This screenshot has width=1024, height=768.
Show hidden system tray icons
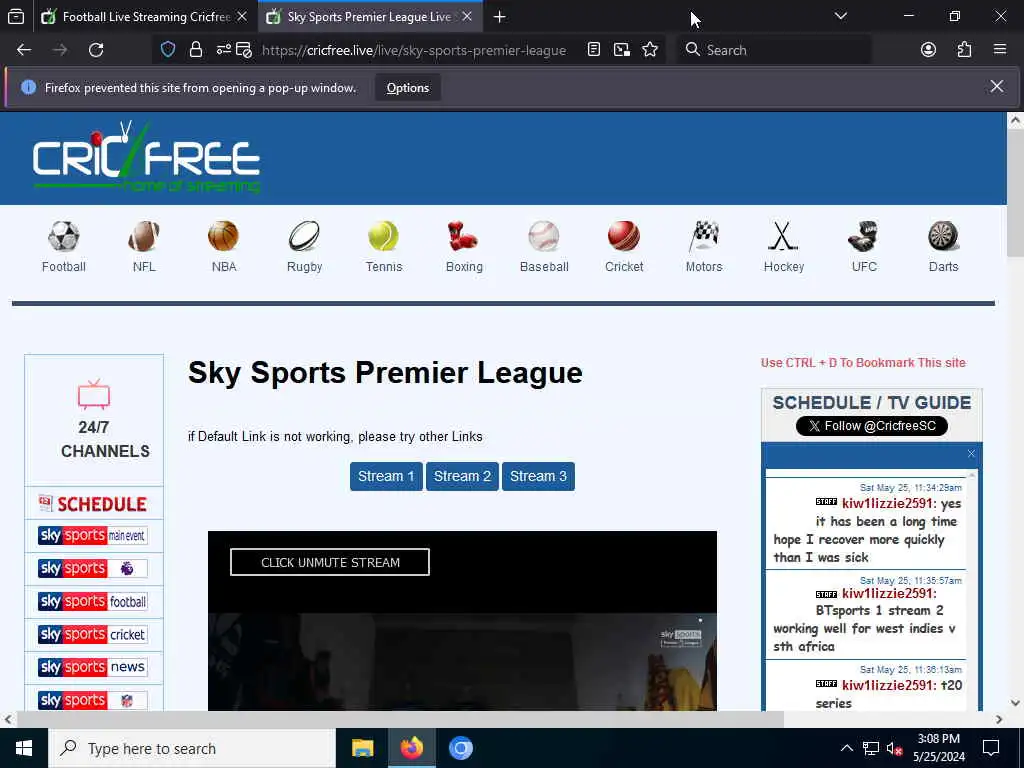[846, 748]
